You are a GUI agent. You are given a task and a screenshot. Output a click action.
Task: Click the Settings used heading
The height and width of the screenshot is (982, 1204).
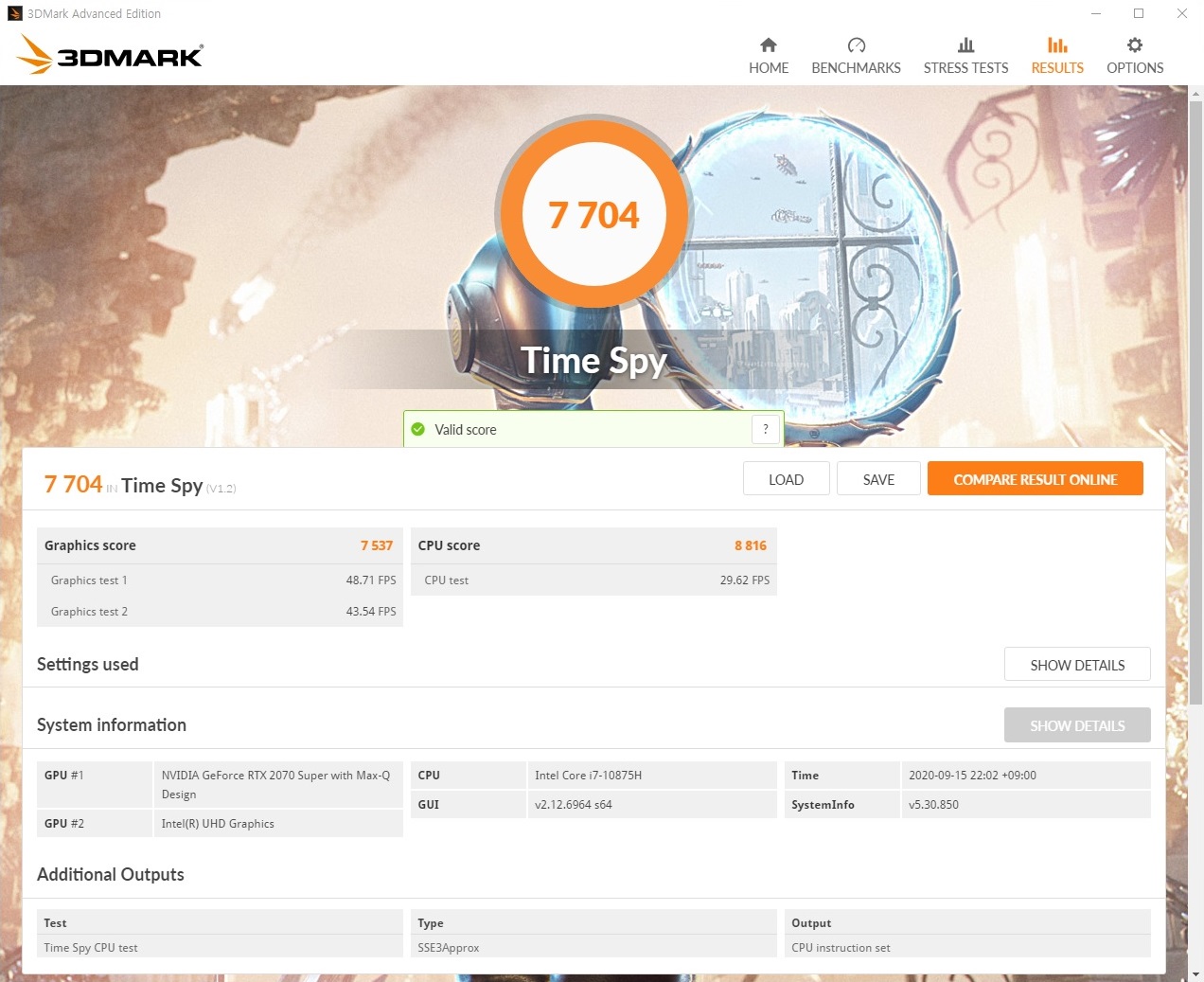pos(88,664)
